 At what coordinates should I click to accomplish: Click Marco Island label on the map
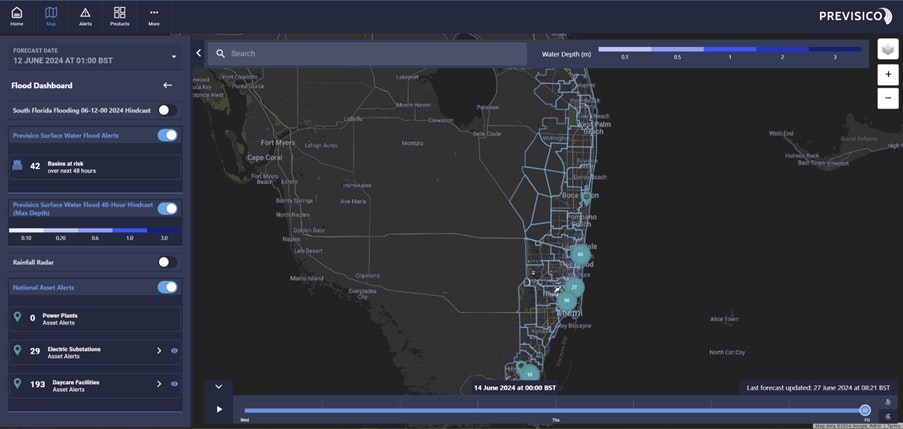pyautogui.click(x=307, y=279)
